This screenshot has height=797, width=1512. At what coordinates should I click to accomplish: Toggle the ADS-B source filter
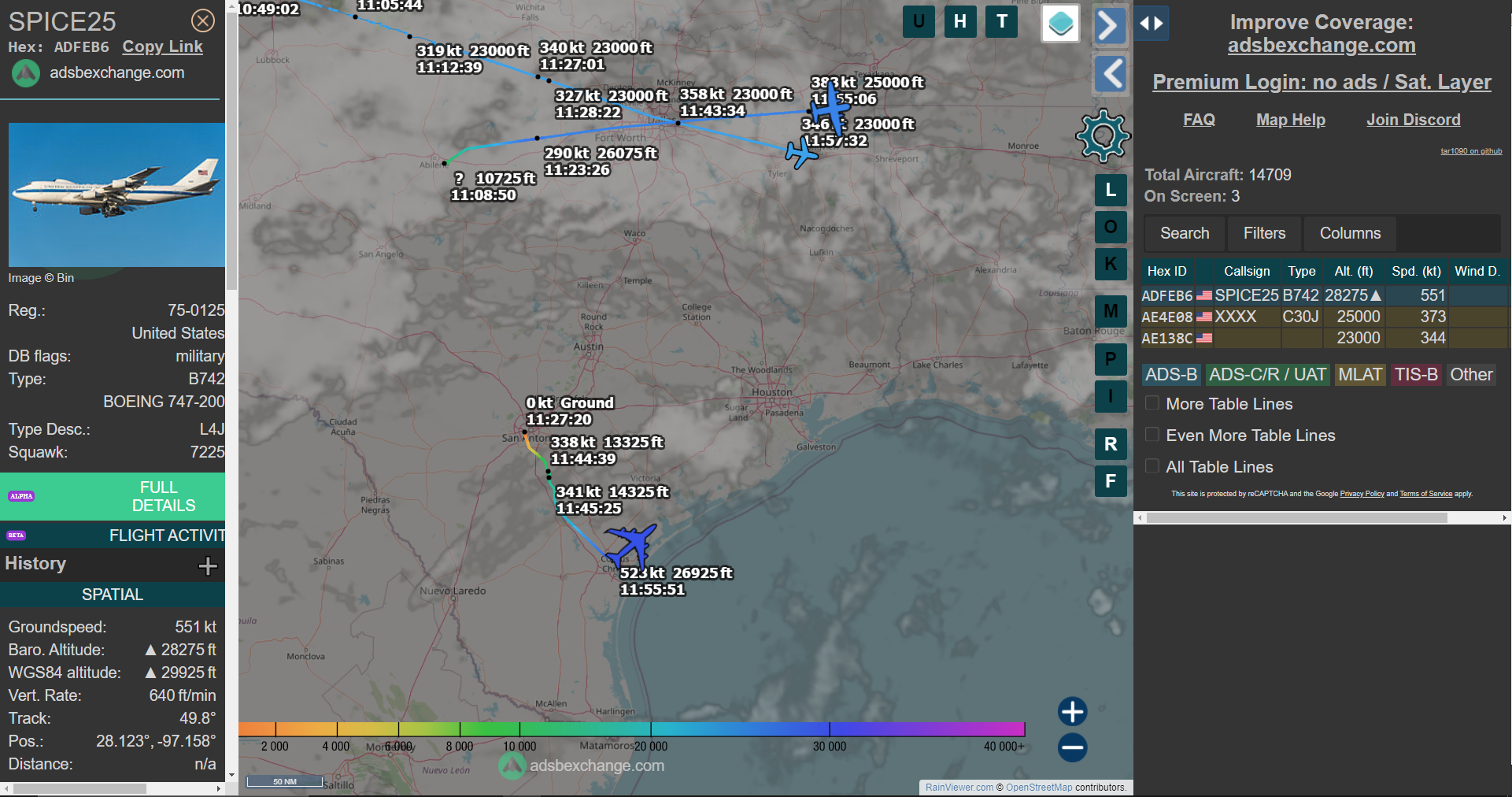pyautogui.click(x=1170, y=375)
